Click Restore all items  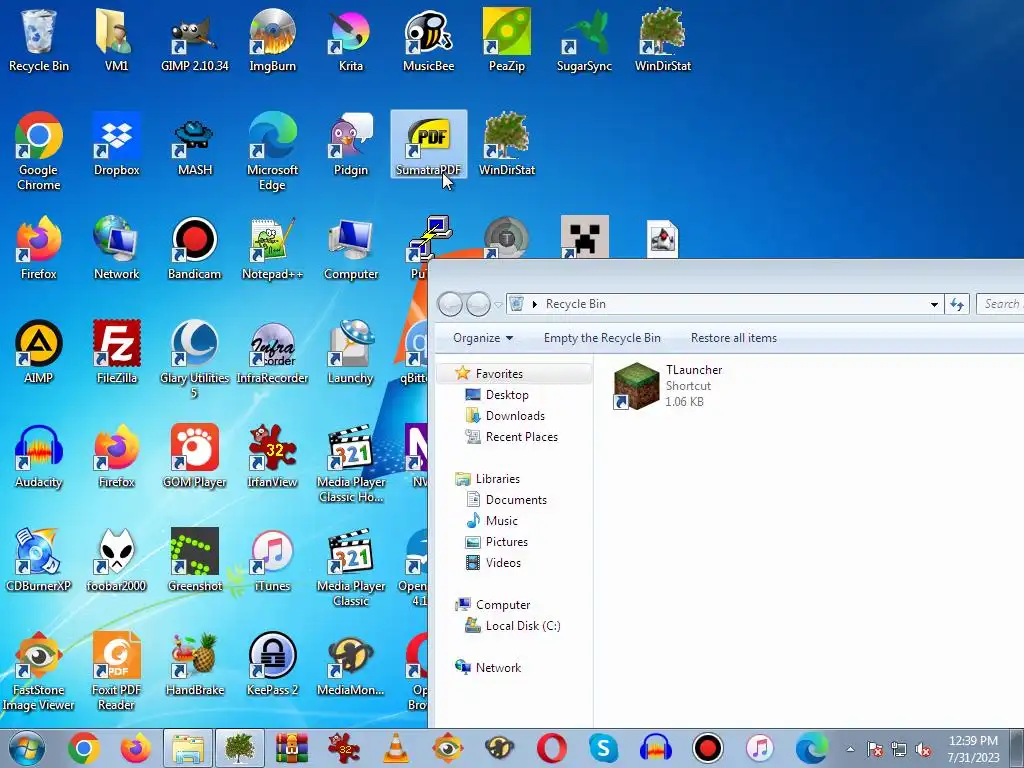[x=734, y=338]
